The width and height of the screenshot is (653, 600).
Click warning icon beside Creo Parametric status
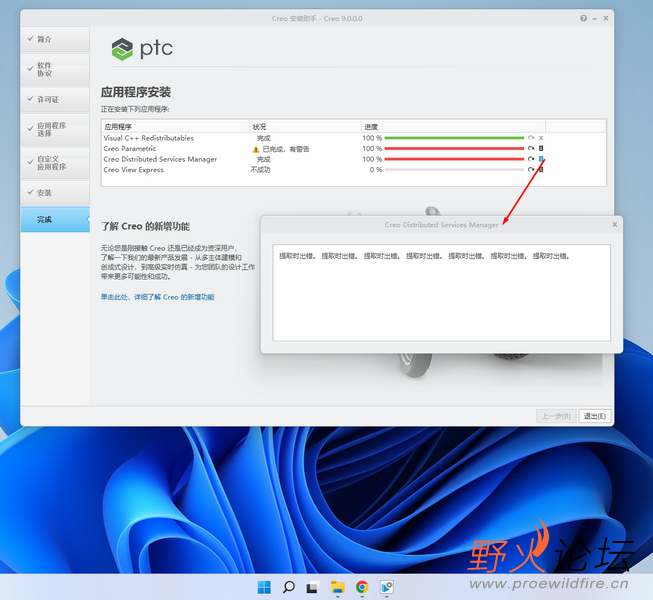(256, 149)
